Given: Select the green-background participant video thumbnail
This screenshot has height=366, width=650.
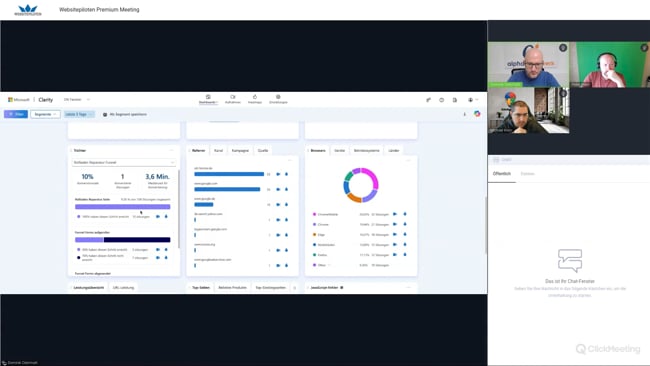Looking at the screenshot, I should click(609, 64).
